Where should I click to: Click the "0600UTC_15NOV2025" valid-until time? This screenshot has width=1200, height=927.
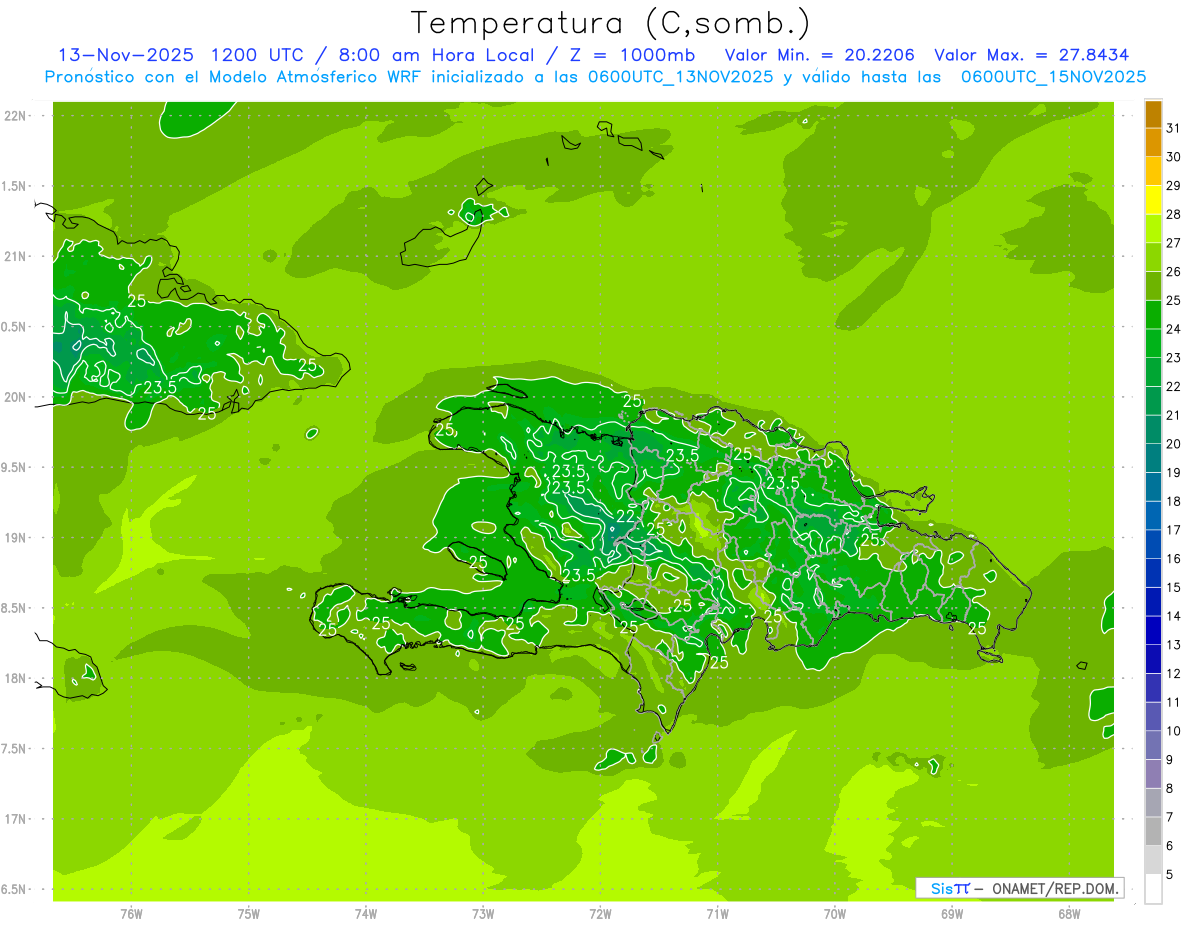[x=1053, y=77]
